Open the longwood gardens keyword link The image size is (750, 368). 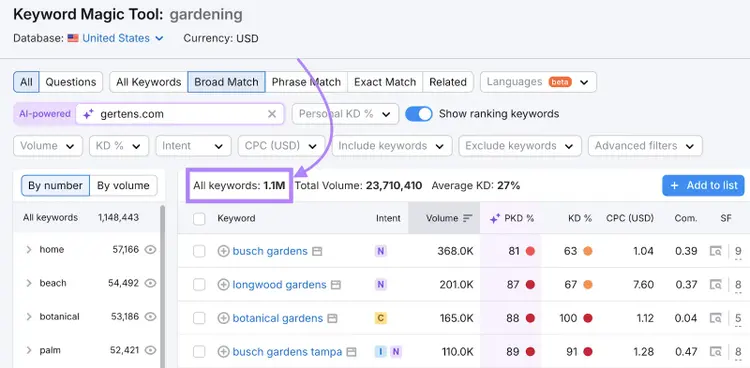tap(279, 285)
